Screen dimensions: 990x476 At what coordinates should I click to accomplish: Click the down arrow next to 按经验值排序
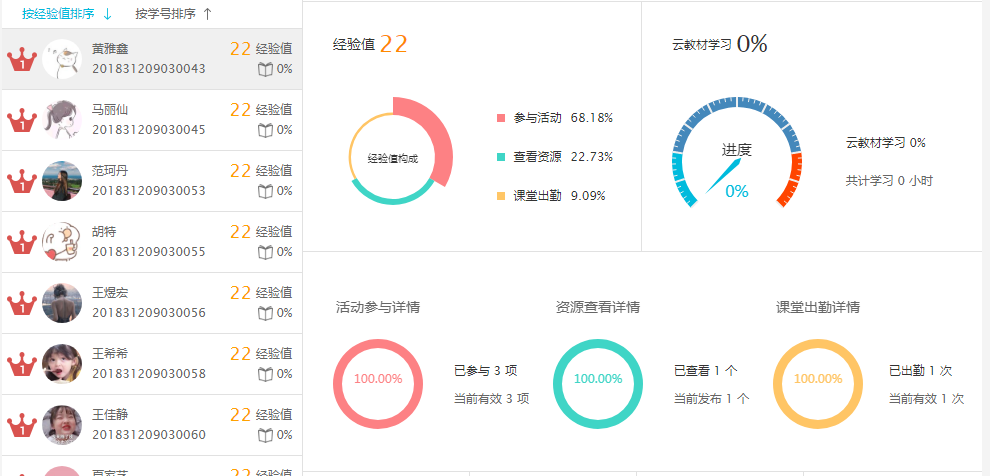(x=108, y=14)
